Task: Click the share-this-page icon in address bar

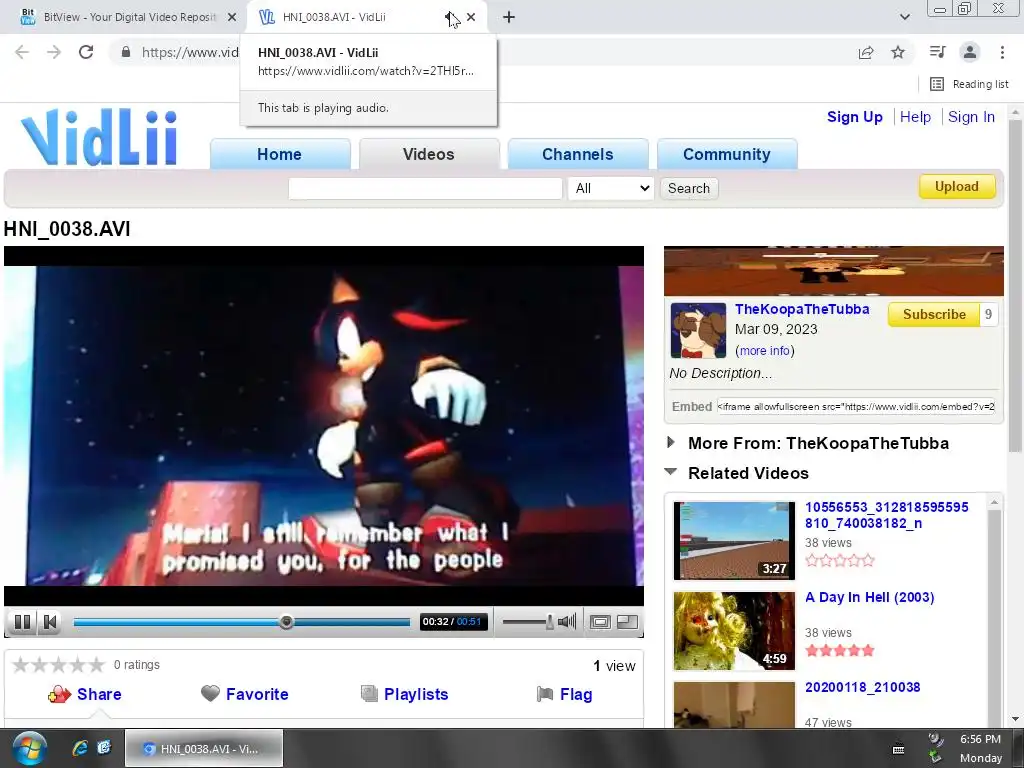Action: point(866,52)
